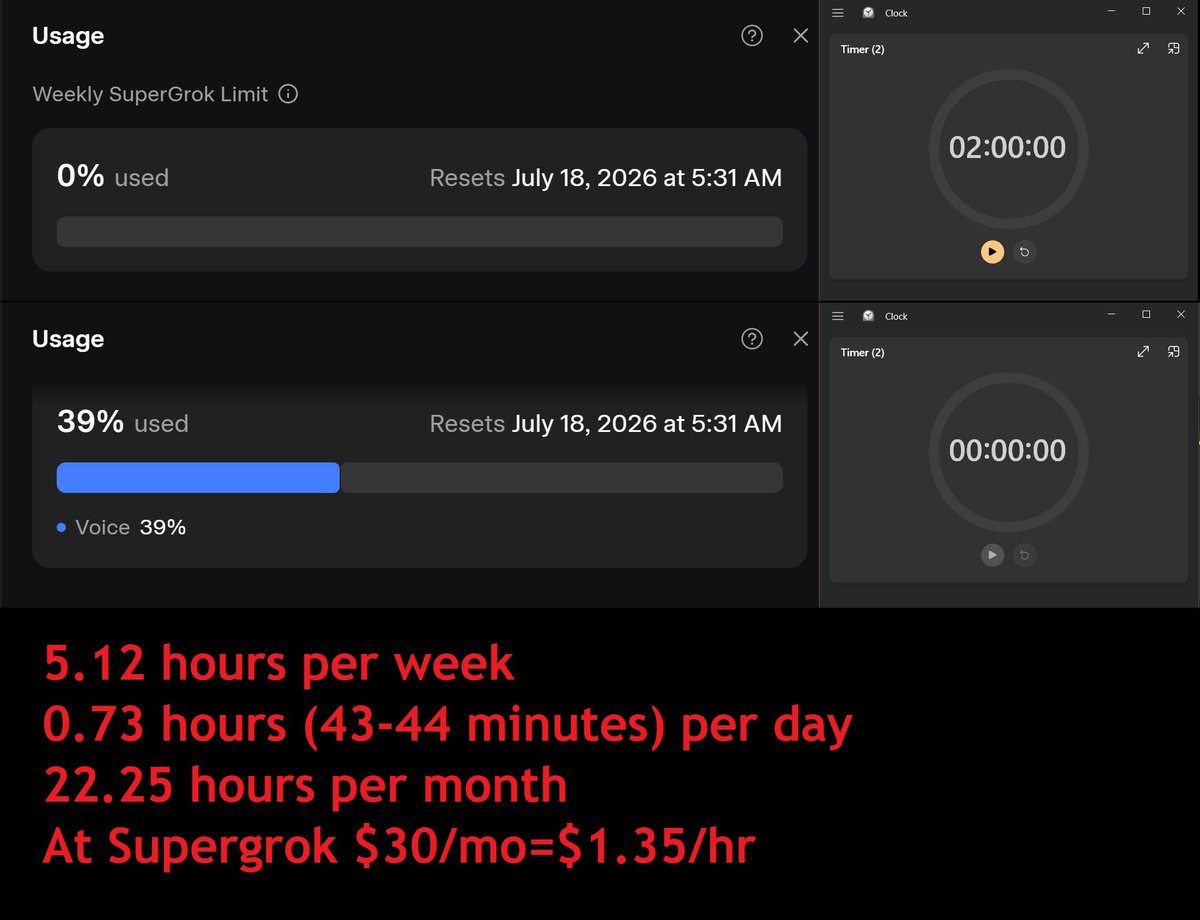Click the 02:00:00 timer readout
Viewport: 1200px width, 920px height.
tap(1007, 148)
